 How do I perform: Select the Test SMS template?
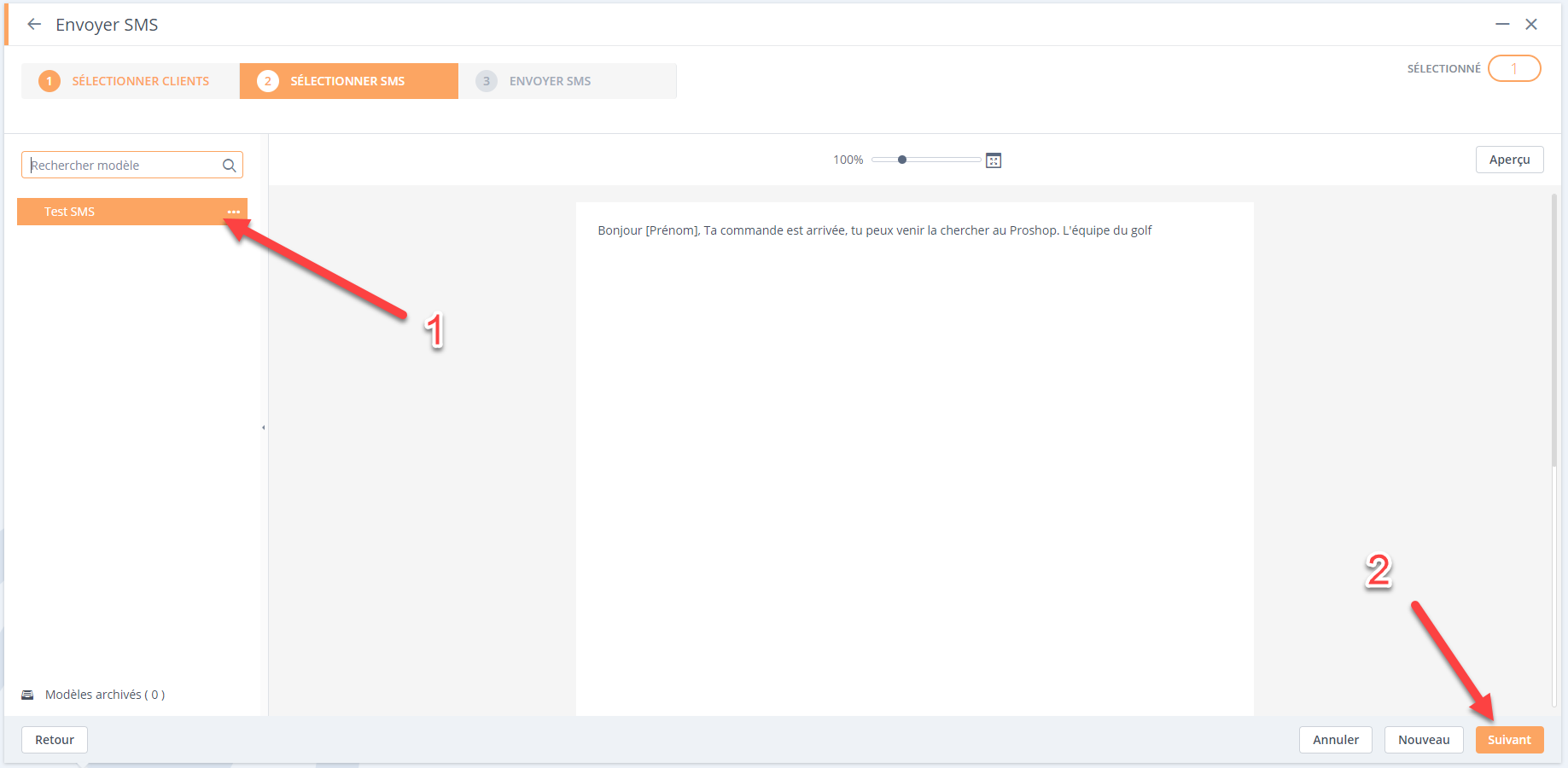tap(132, 212)
